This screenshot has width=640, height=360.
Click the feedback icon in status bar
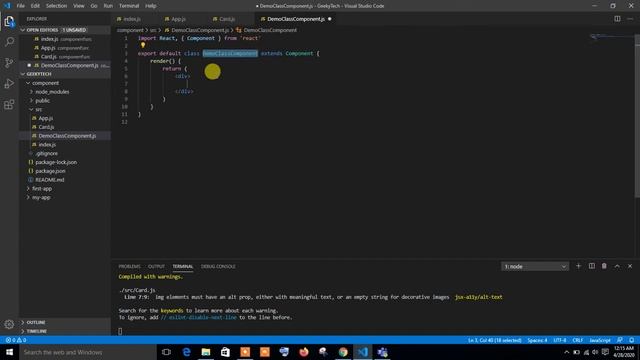pos(620,340)
